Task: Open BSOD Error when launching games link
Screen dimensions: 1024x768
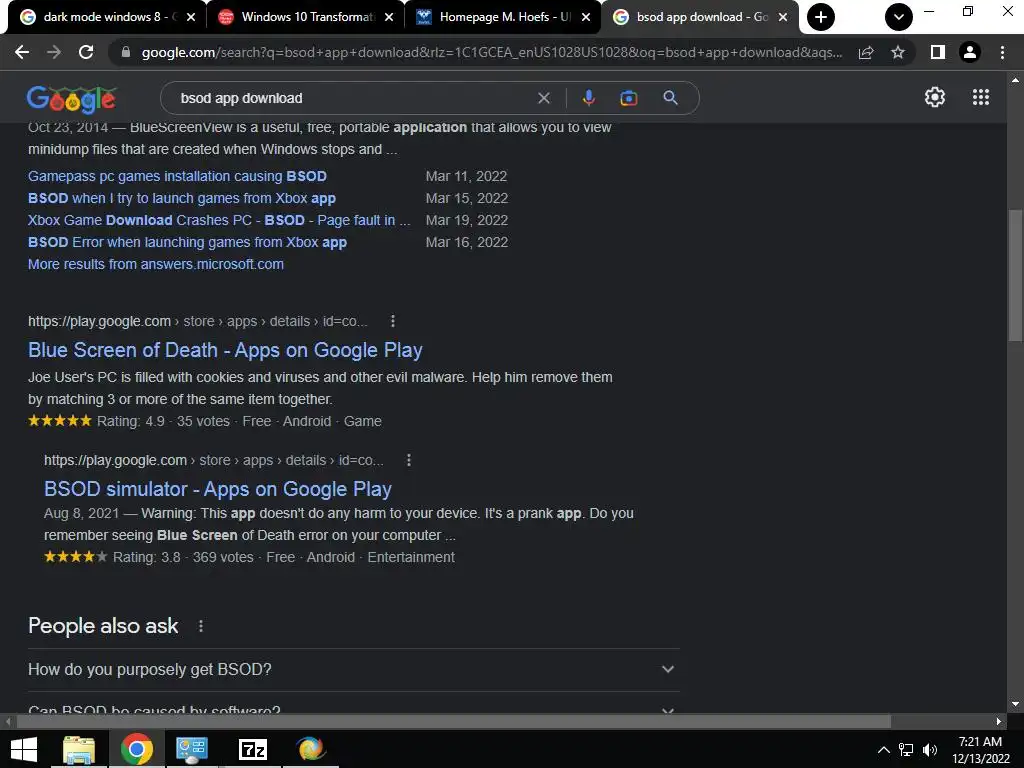Action: pos(187,242)
